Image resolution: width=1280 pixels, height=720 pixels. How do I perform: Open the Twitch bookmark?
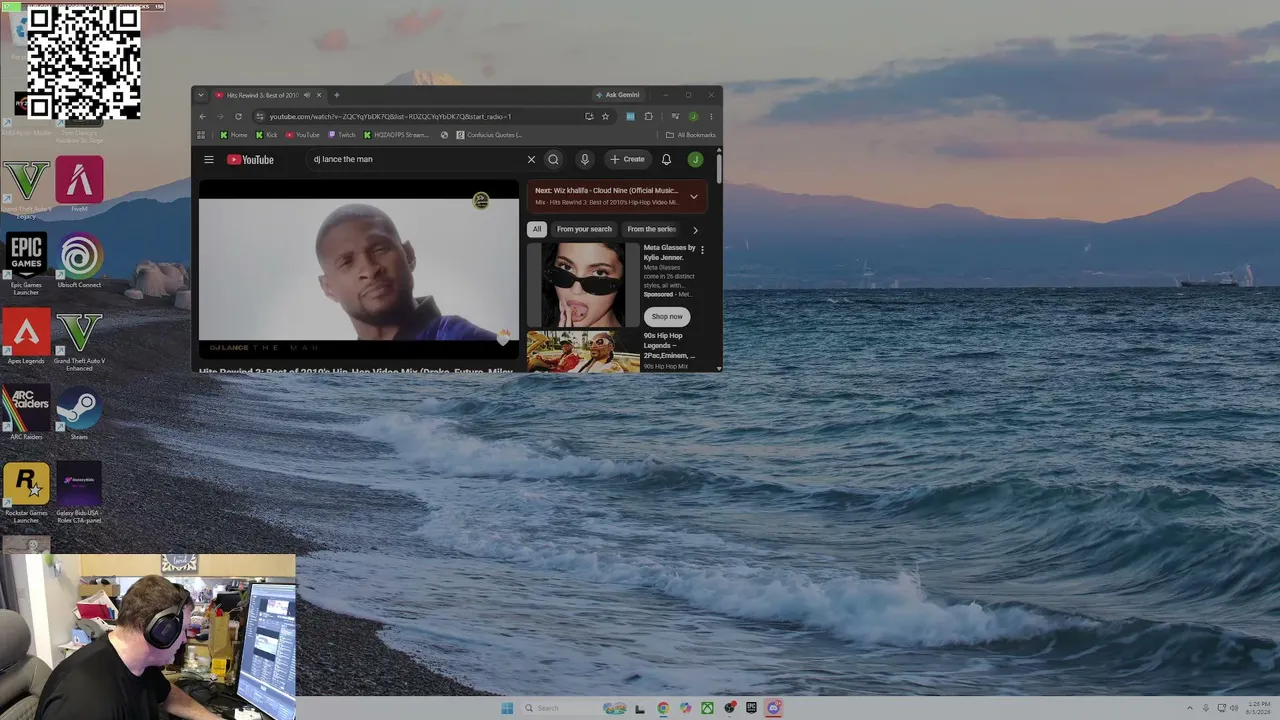click(x=342, y=135)
